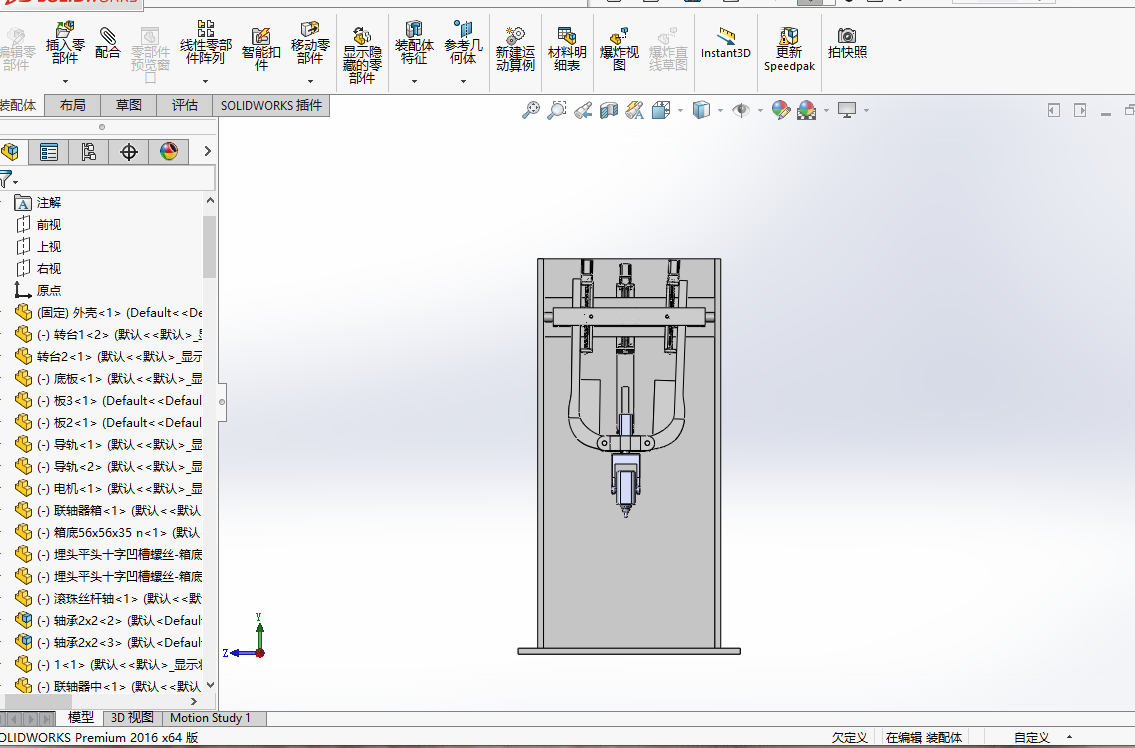Open dropdown arrow under 线性零部件阵列
Viewport: 1135px width, 748px height.
coord(206,81)
